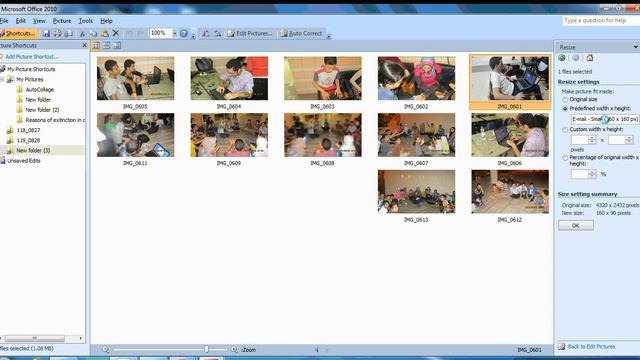Viewport: 640px width, 360px height.
Task: Click the OK button in Resize pane
Action: click(576, 225)
